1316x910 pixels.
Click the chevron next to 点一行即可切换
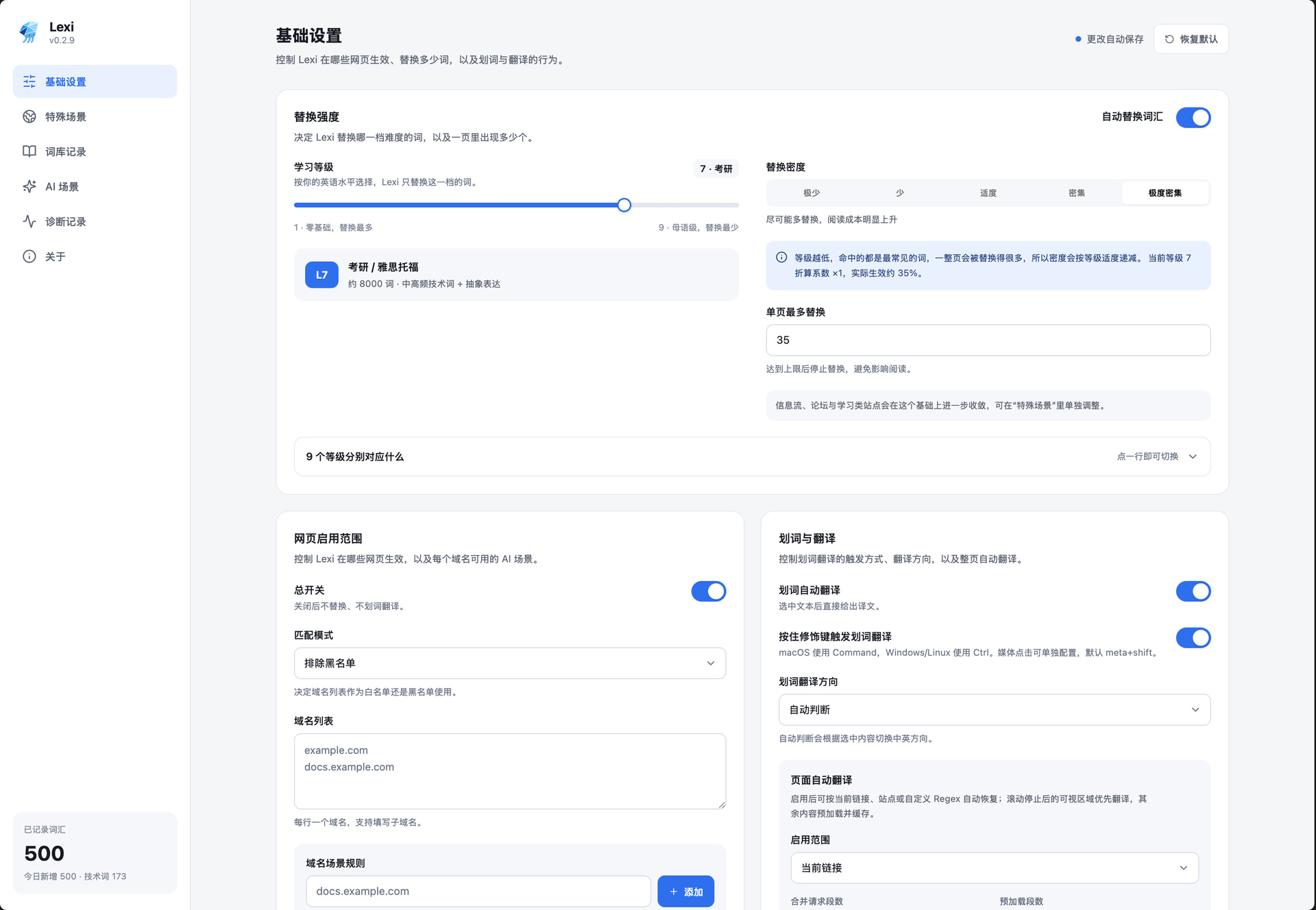point(1193,456)
